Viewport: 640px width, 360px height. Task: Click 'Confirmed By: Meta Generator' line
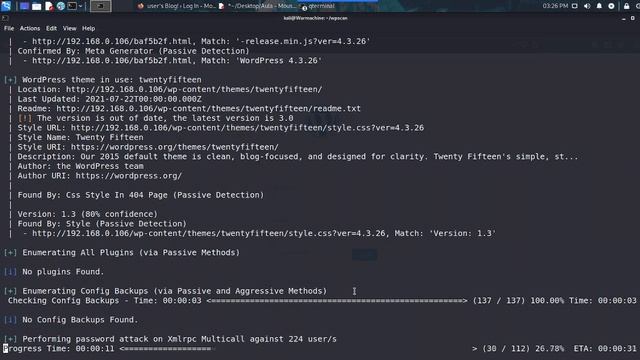pyautogui.click(x=133, y=51)
